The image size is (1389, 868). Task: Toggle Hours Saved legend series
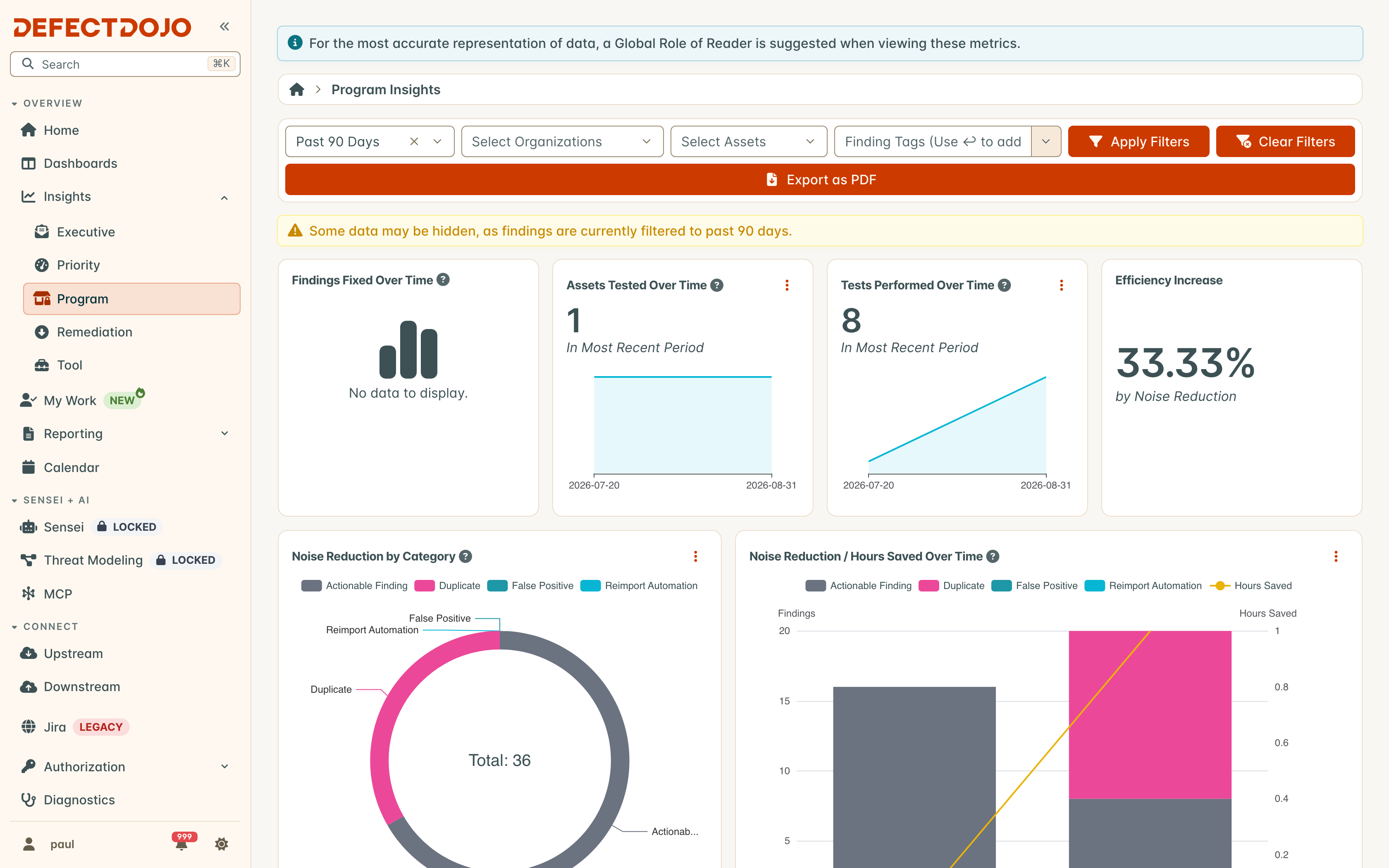pyautogui.click(x=1251, y=586)
